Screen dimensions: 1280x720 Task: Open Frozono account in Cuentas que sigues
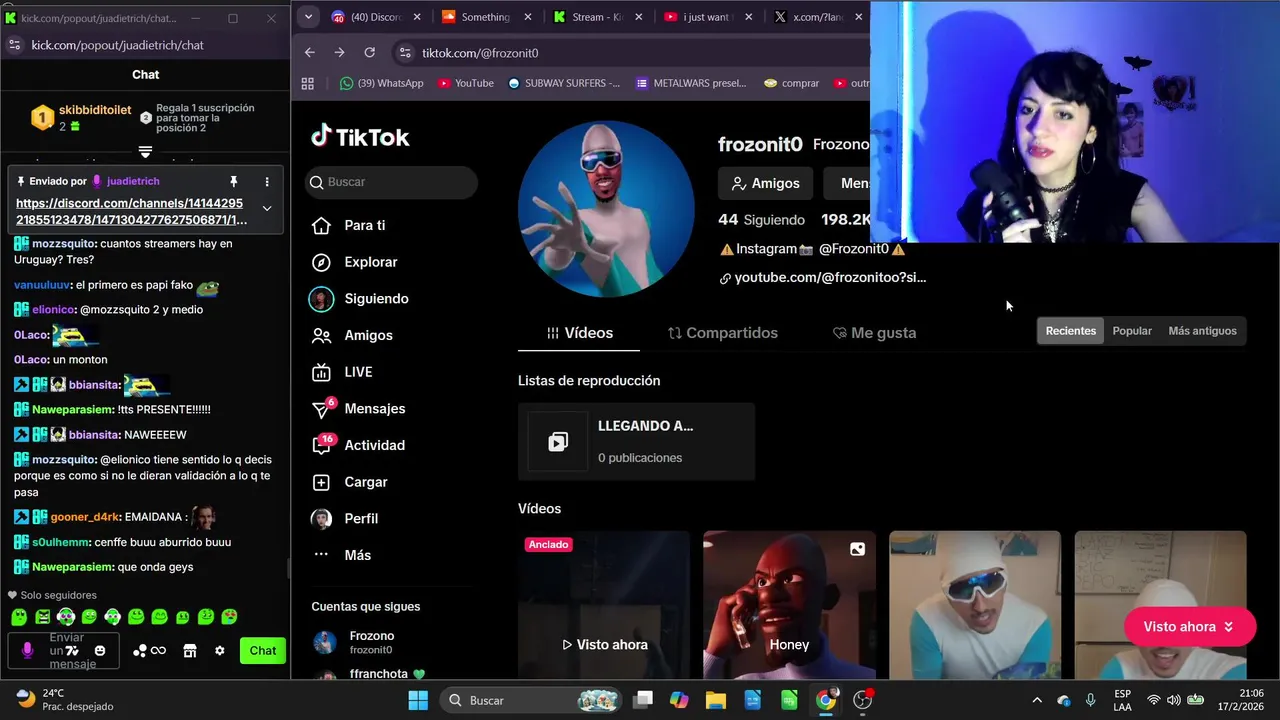(x=366, y=642)
